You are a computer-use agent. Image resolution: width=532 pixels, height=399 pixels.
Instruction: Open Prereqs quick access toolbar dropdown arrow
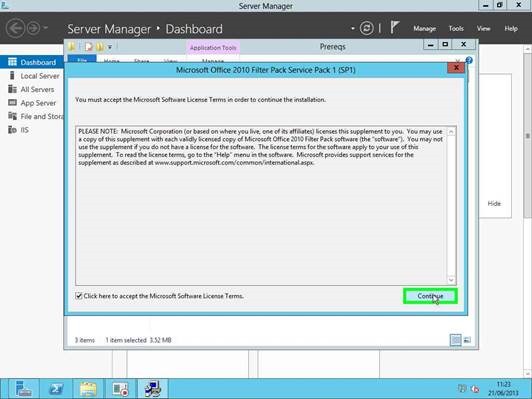click(110, 47)
